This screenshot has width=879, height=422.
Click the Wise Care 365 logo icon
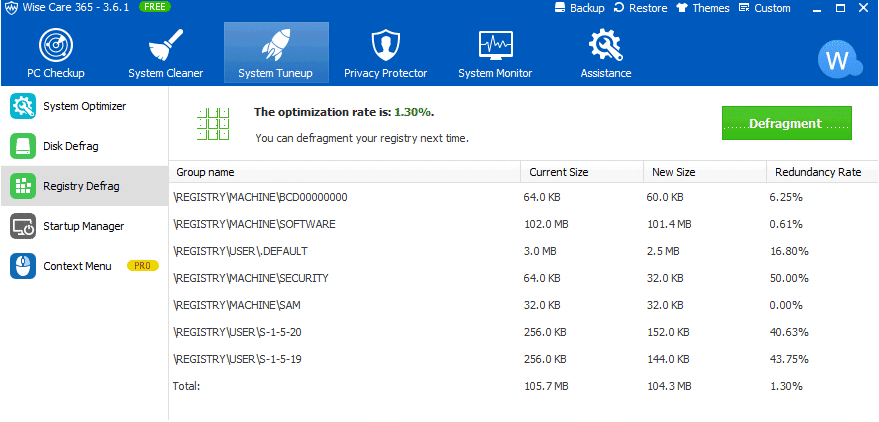click(10, 8)
